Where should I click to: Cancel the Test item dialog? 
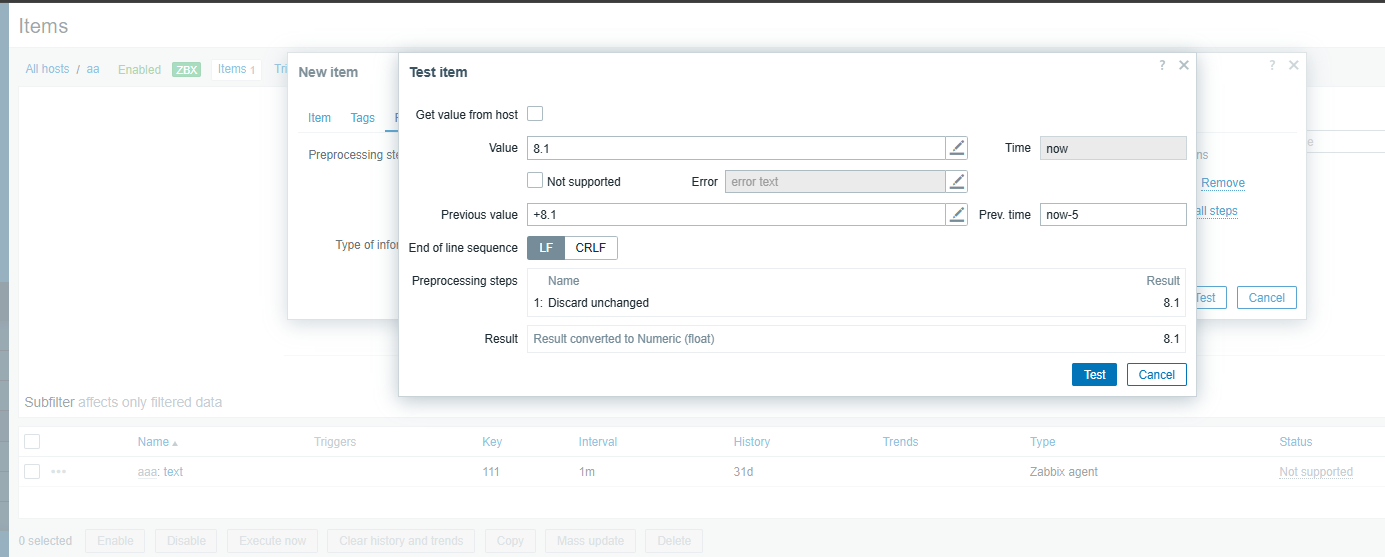pyautogui.click(x=1156, y=375)
